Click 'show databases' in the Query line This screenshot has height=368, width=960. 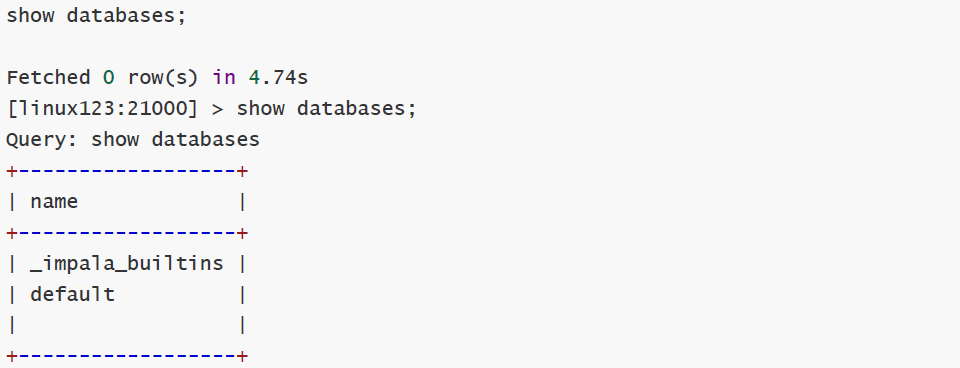pos(175,140)
